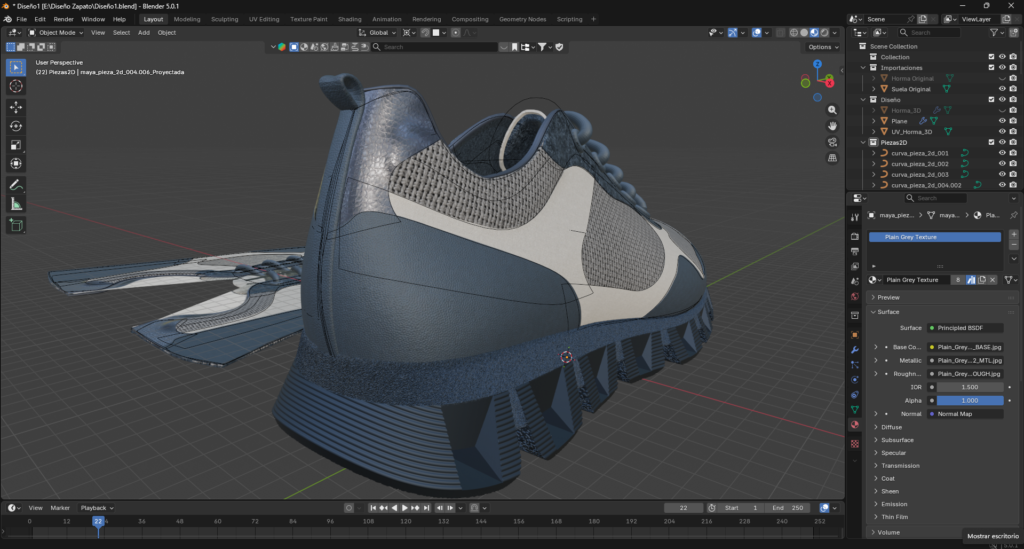1024x549 pixels.
Task: Toggle the camera view gizmo button
Action: (x=832, y=142)
